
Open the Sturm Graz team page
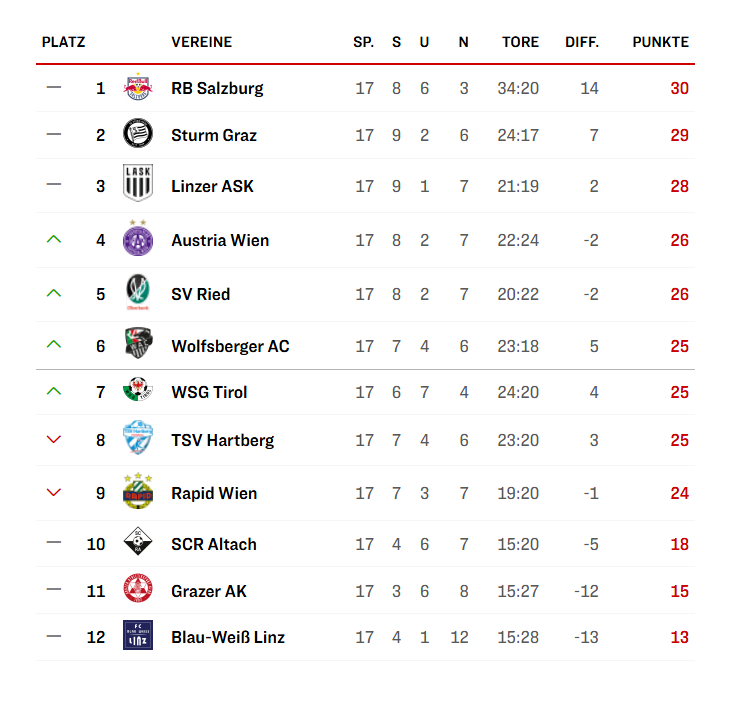[x=214, y=135]
